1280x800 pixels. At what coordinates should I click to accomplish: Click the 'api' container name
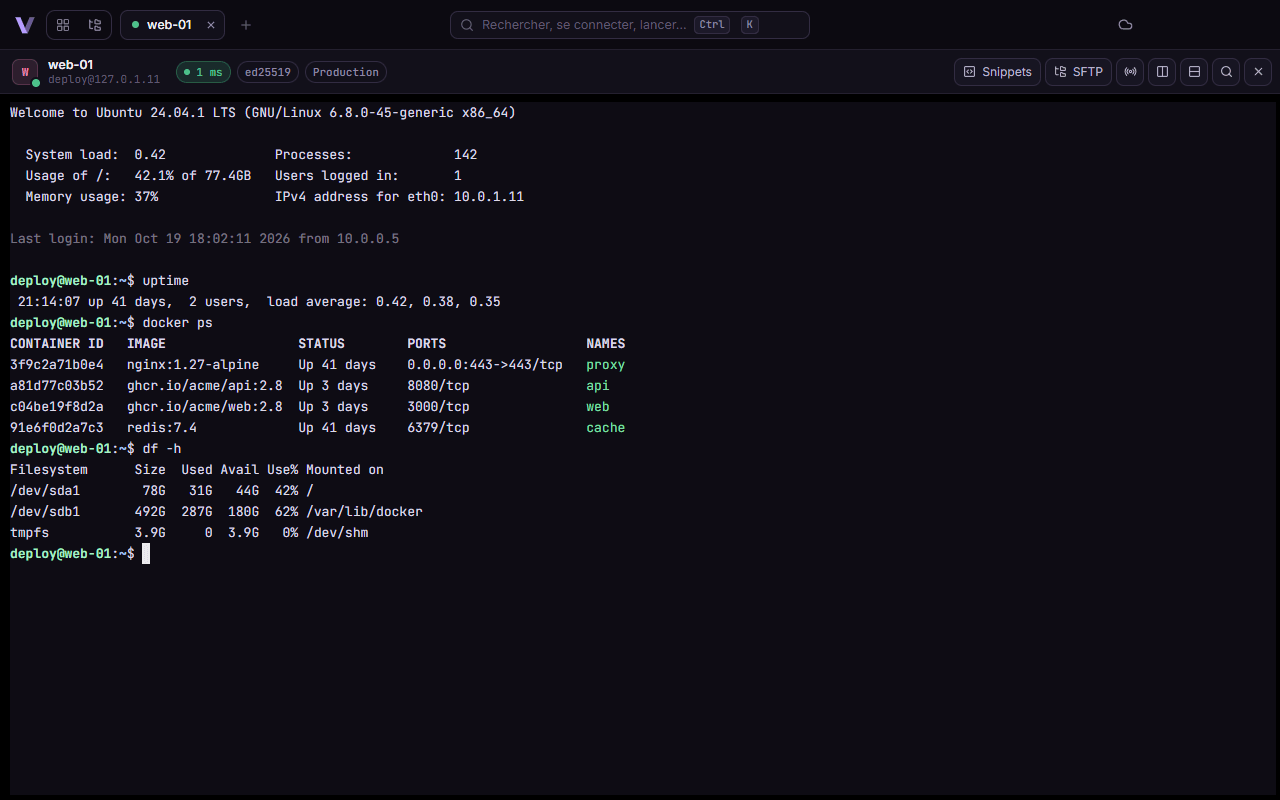(x=598, y=386)
